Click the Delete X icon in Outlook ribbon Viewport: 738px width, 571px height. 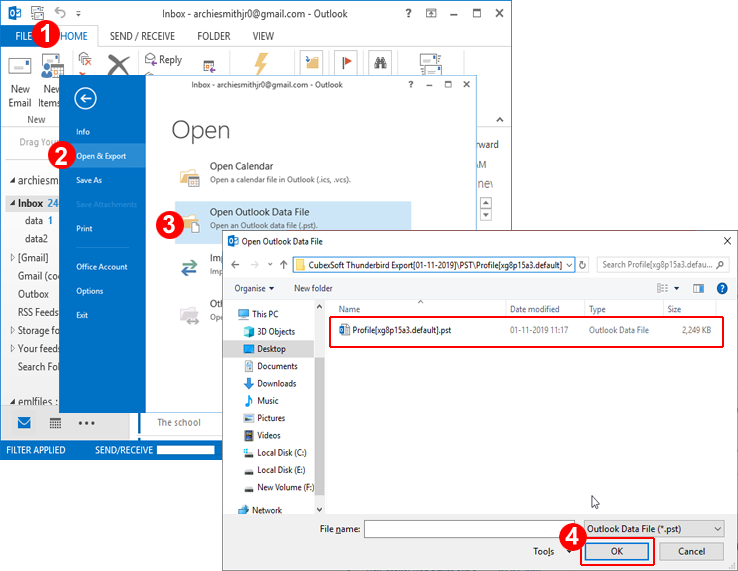(x=119, y=64)
